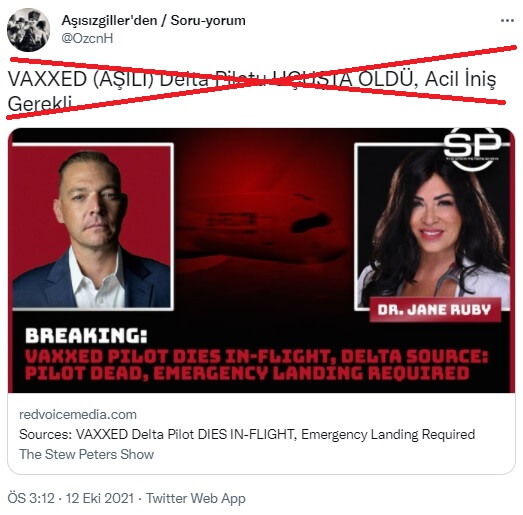The width and height of the screenshot is (523, 515).
Task: Open the link preview card image
Action: click(262, 260)
